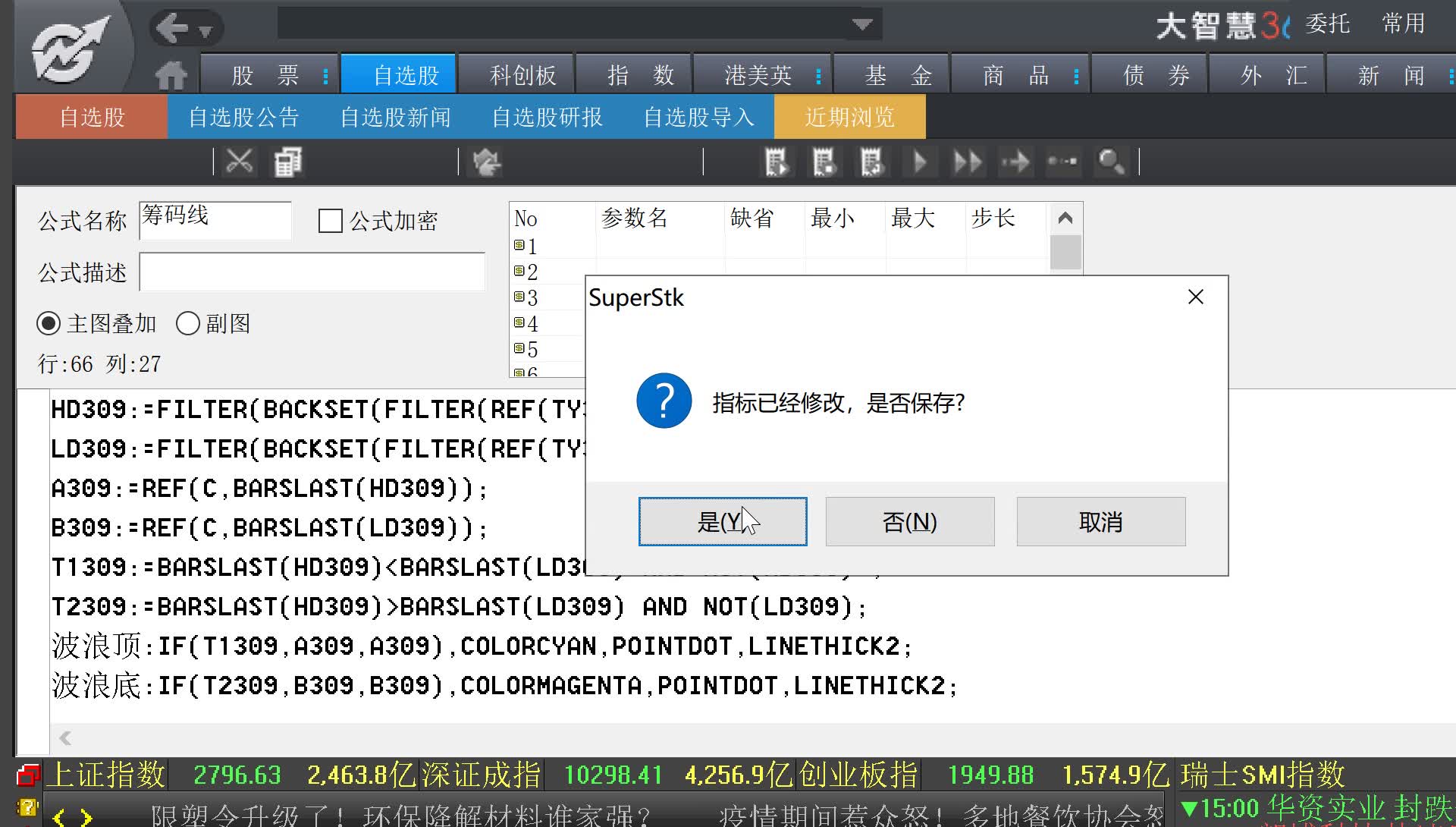Switch to the 自选股 top tab

(x=399, y=75)
